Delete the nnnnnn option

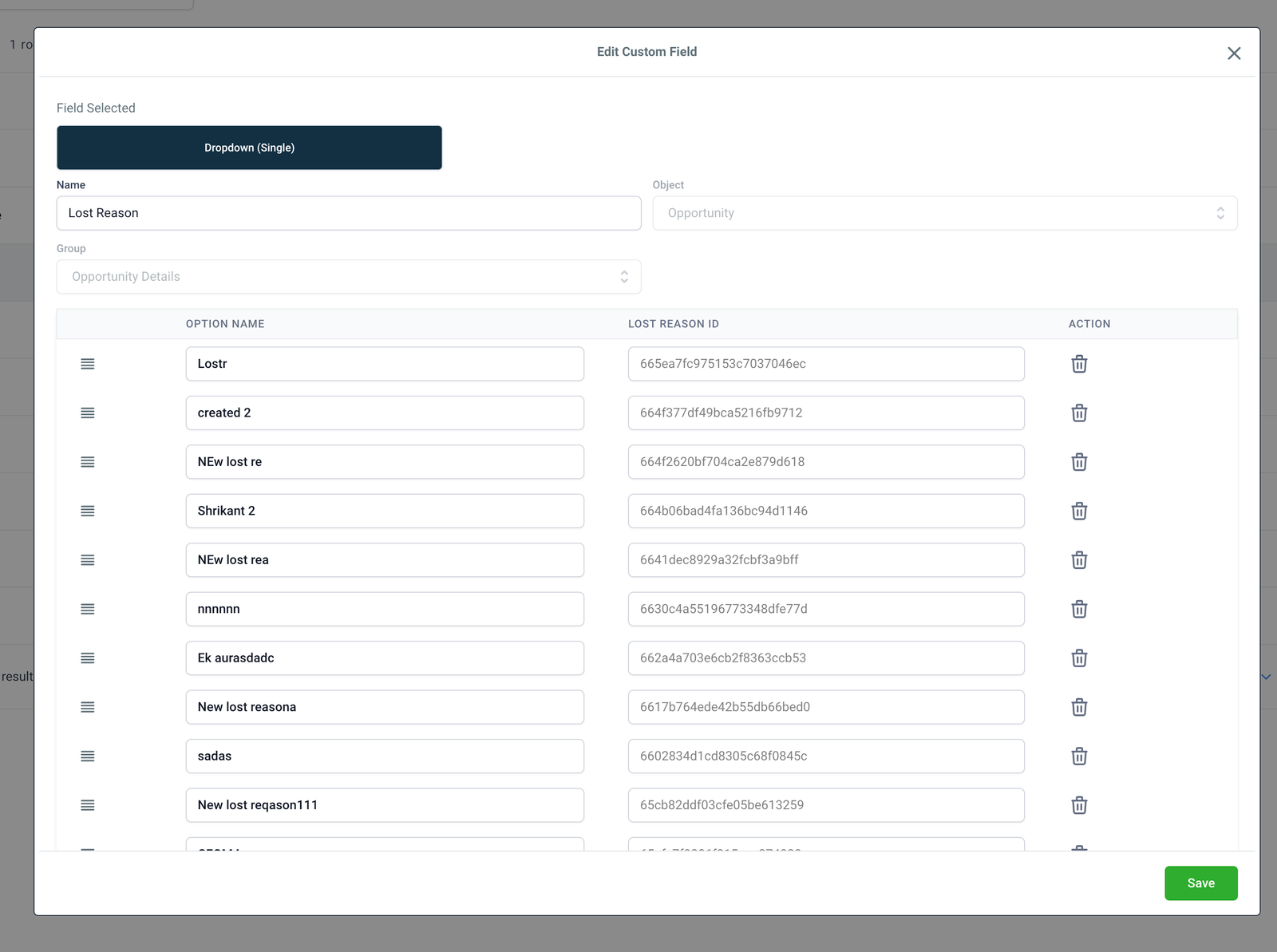tap(1079, 609)
